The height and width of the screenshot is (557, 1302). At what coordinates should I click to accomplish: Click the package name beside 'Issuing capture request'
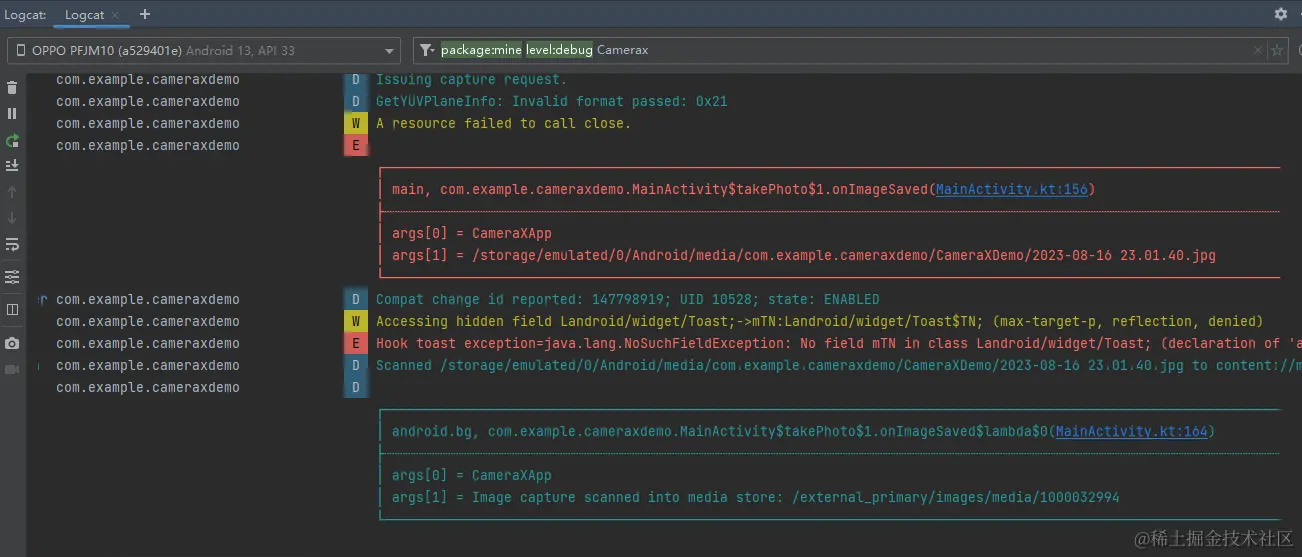pos(148,79)
